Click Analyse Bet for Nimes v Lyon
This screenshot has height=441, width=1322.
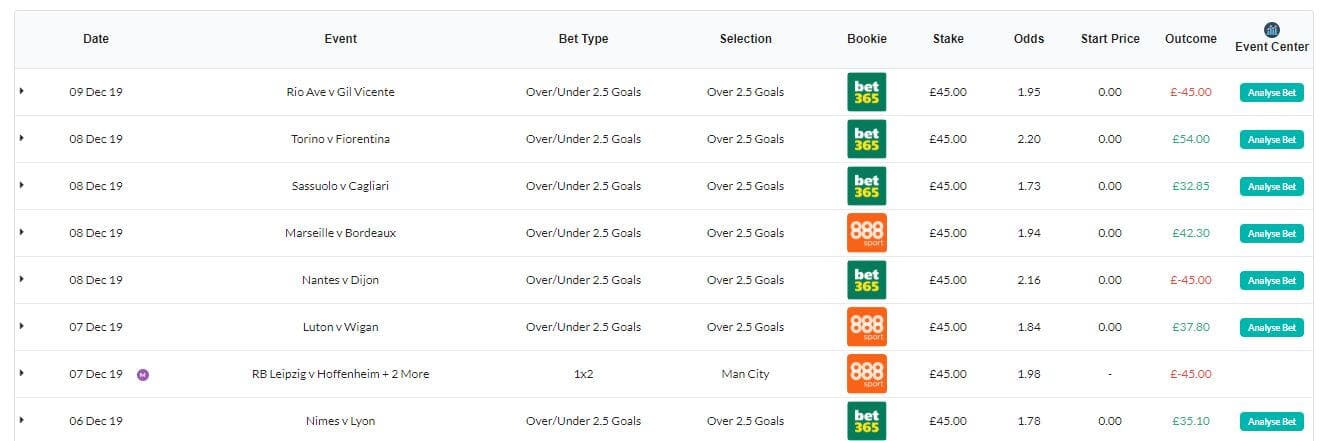coord(1272,422)
